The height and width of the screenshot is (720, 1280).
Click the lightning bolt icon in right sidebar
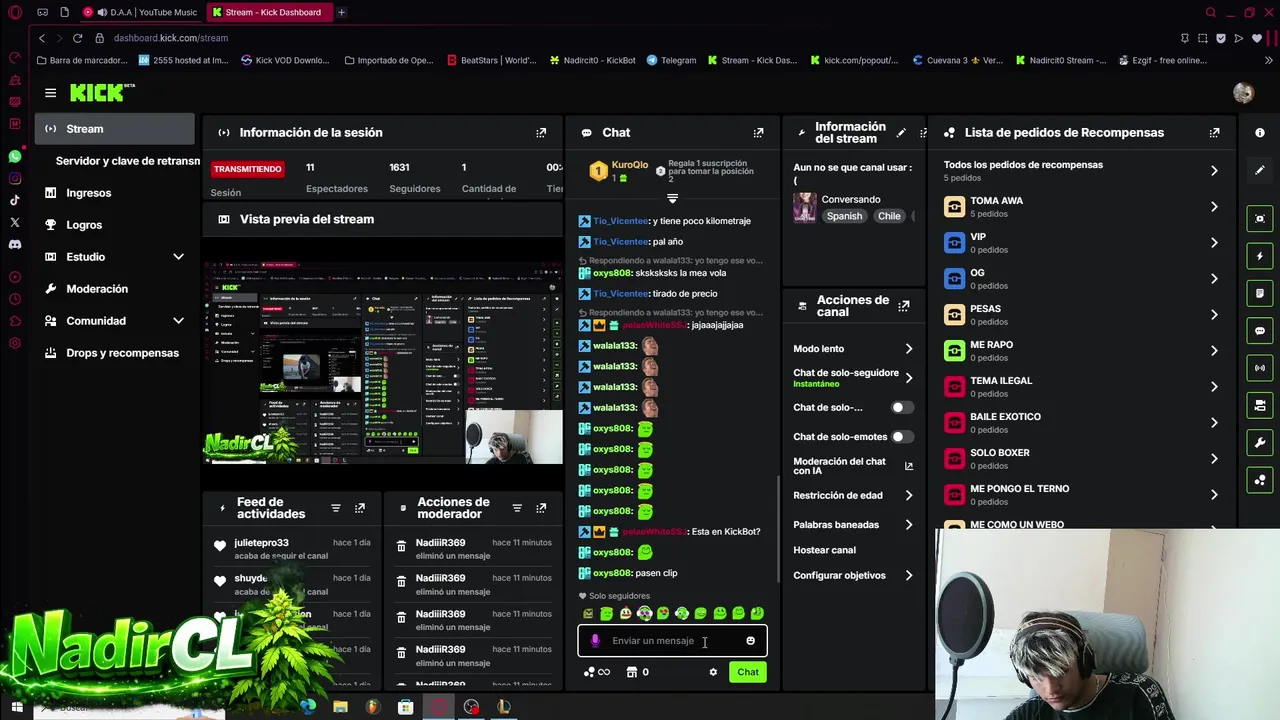click(x=1260, y=256)
